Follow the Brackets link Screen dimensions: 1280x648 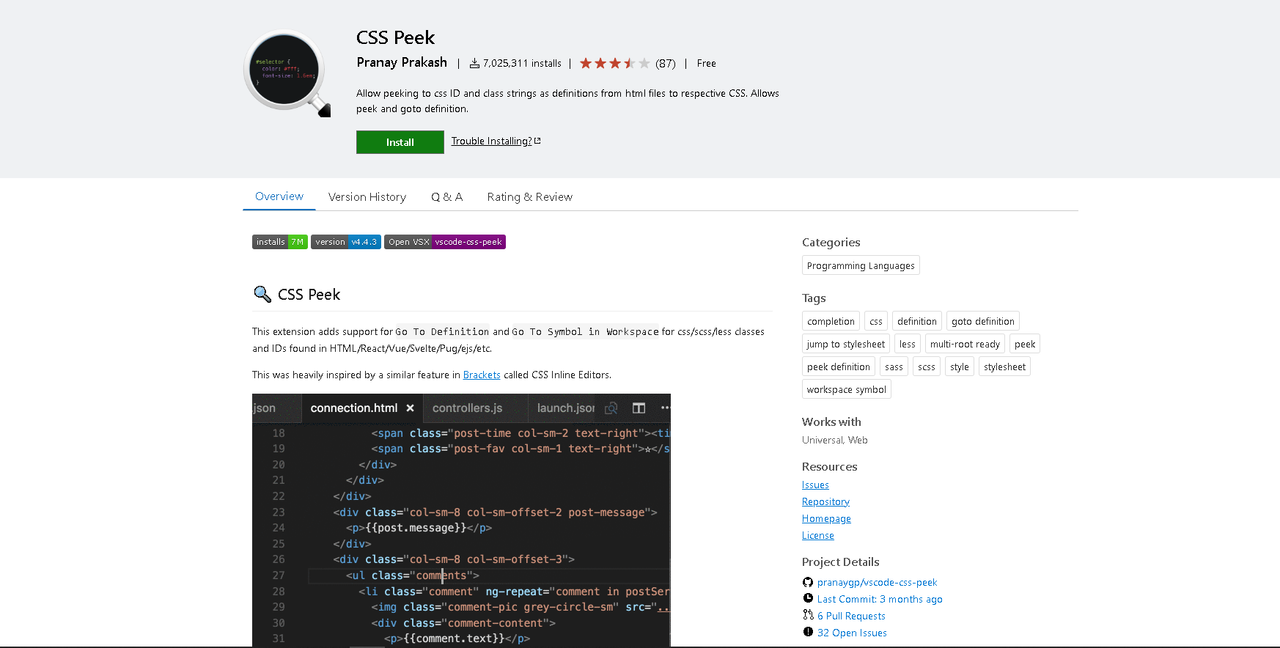[482, 375]
